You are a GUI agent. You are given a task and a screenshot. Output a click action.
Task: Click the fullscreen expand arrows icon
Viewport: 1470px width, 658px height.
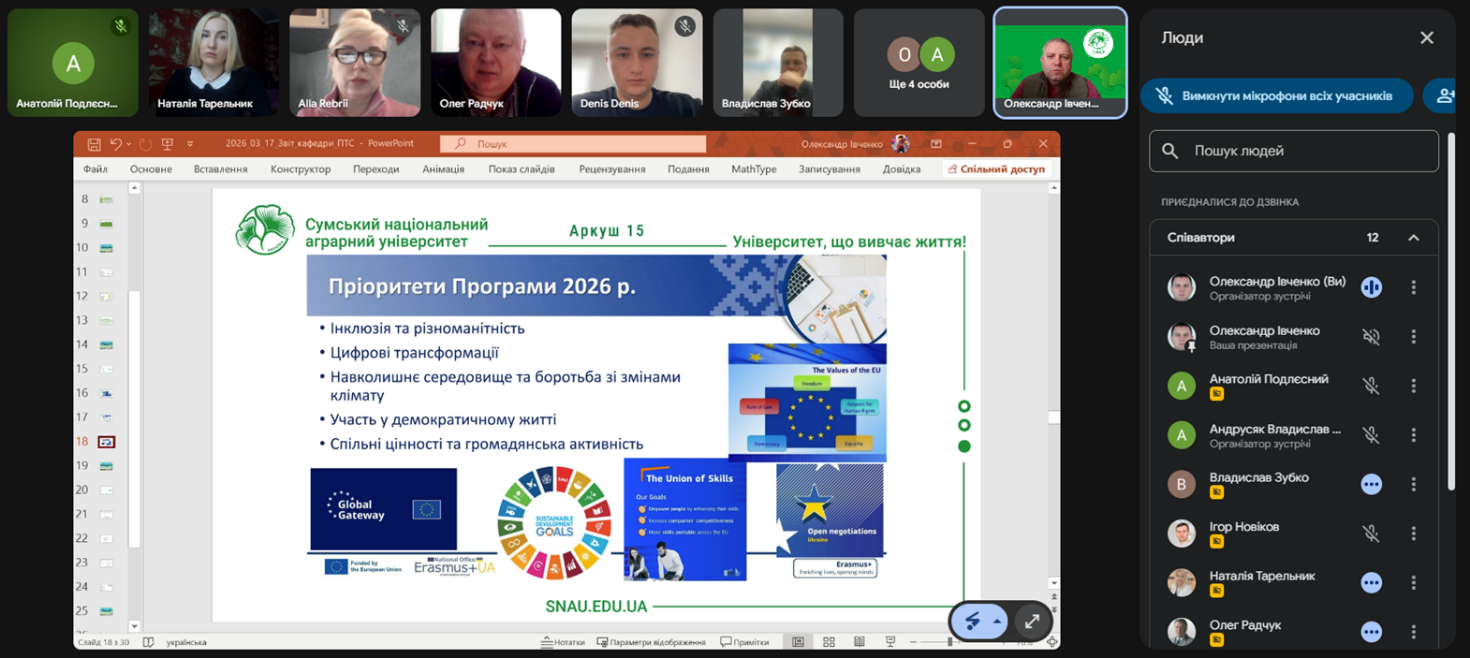[1032, 621]
